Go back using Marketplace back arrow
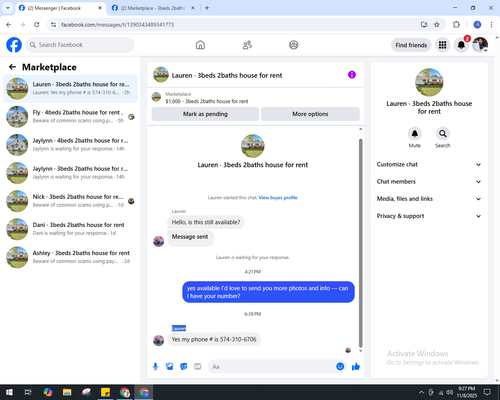500x400 pixels. click(13, 67)
